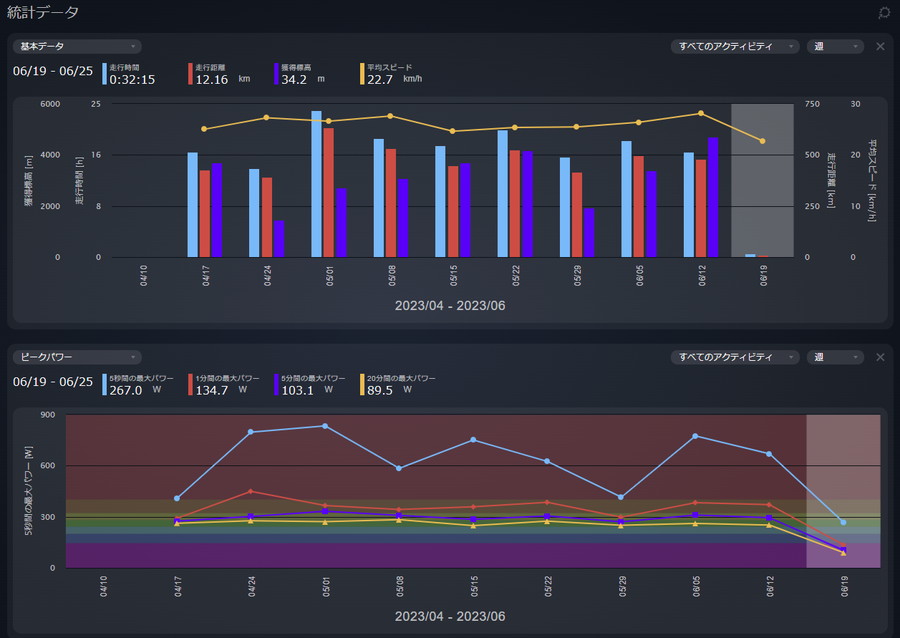Screen dimensions: 900x638
Task: Expand すべてのアクティビティ filter in ピークパワー panel
Action: click(x=736, y=357)
